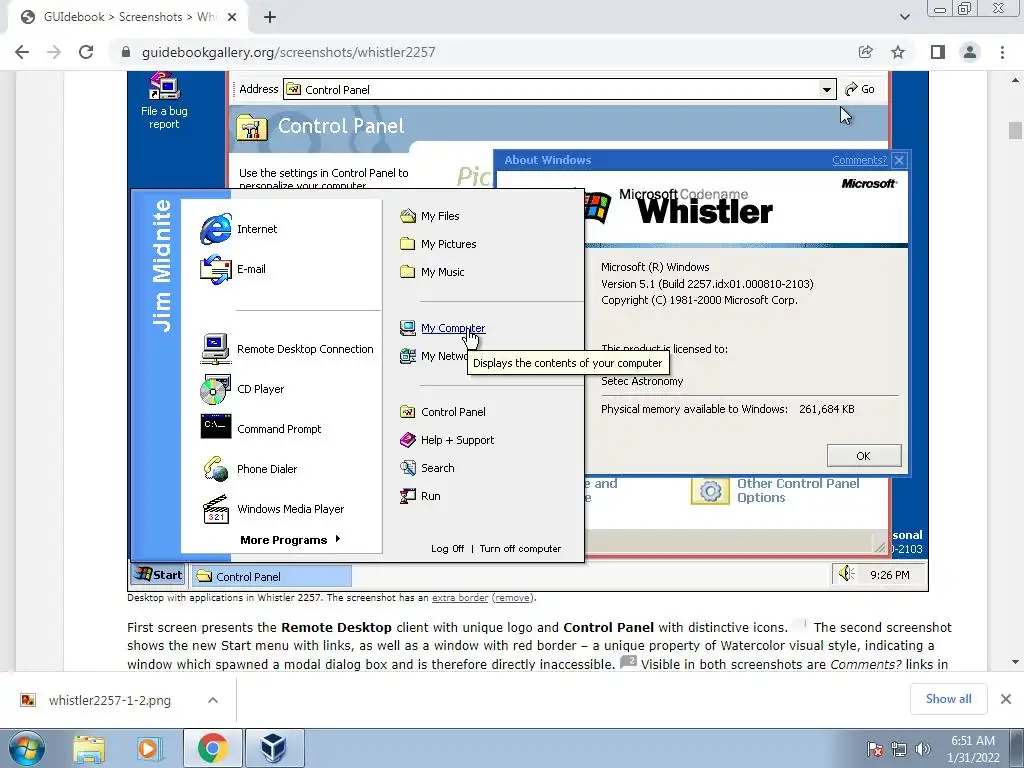
Task: Open the Address bar dropdown arrow
Action: point(827,89)
